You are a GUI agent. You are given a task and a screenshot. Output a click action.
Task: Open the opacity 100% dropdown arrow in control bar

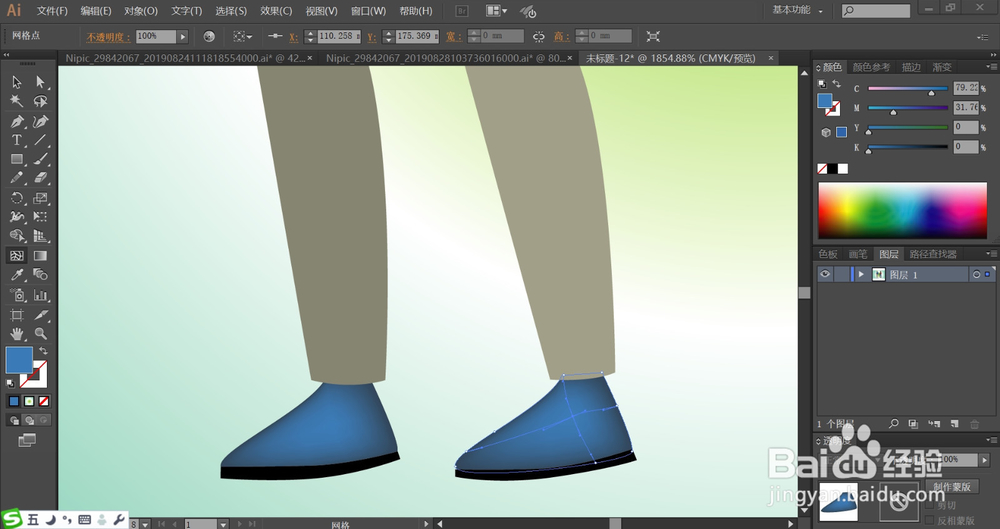pyautogui.click(x=183, y=36)
